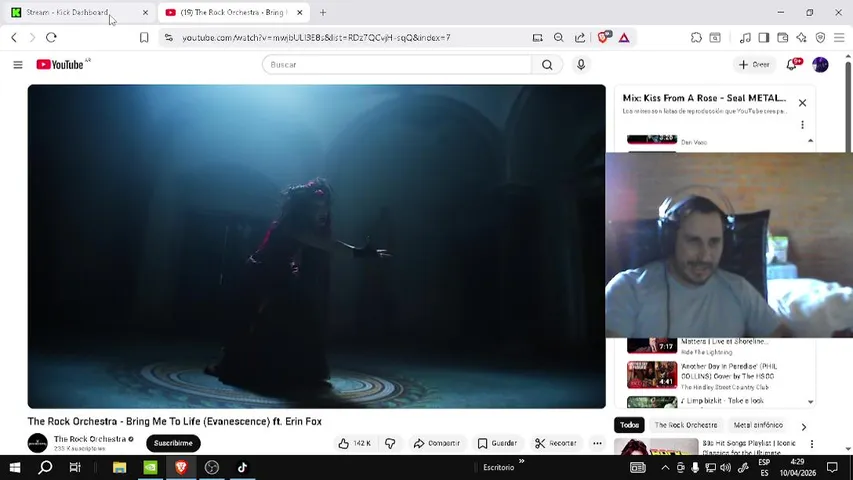Open more actions ellipsis beside Recortar
Screen dimensions: 853x480
597,443
